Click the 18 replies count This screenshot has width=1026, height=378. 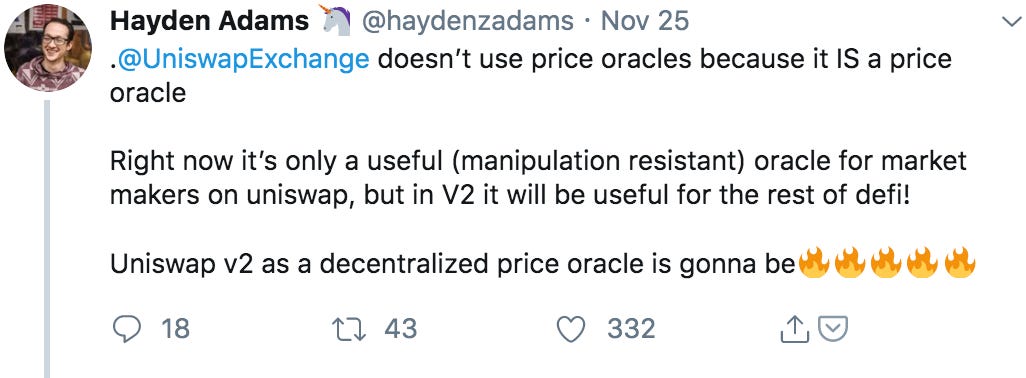(x=175, y=329)
